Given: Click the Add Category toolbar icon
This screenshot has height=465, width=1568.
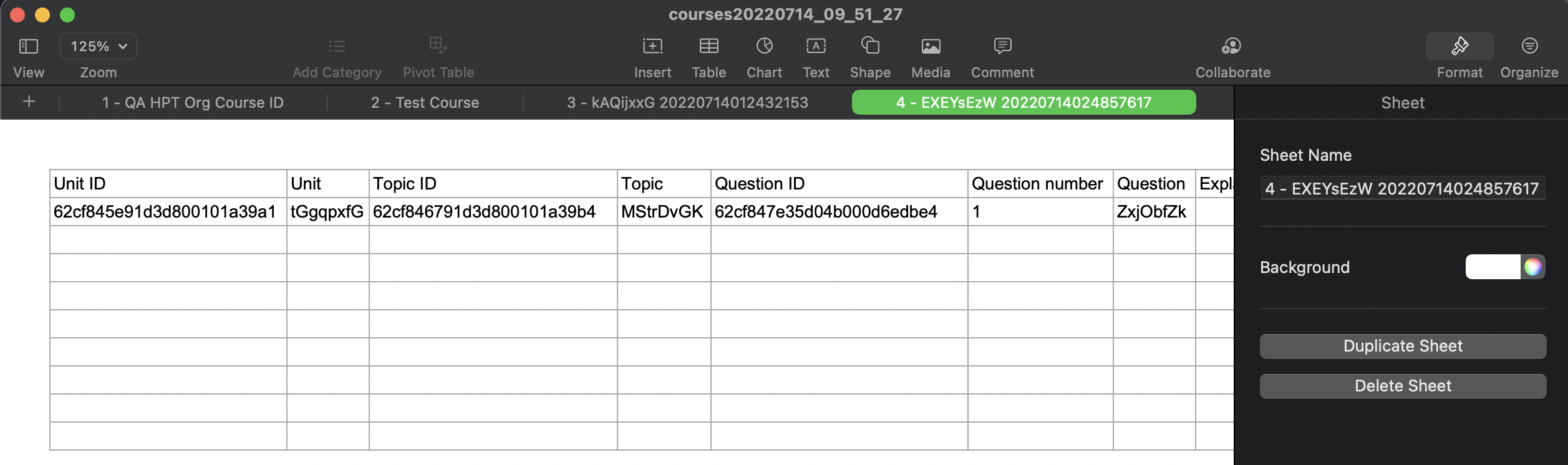Looking at the screenshot, I should tap(337, 46).
